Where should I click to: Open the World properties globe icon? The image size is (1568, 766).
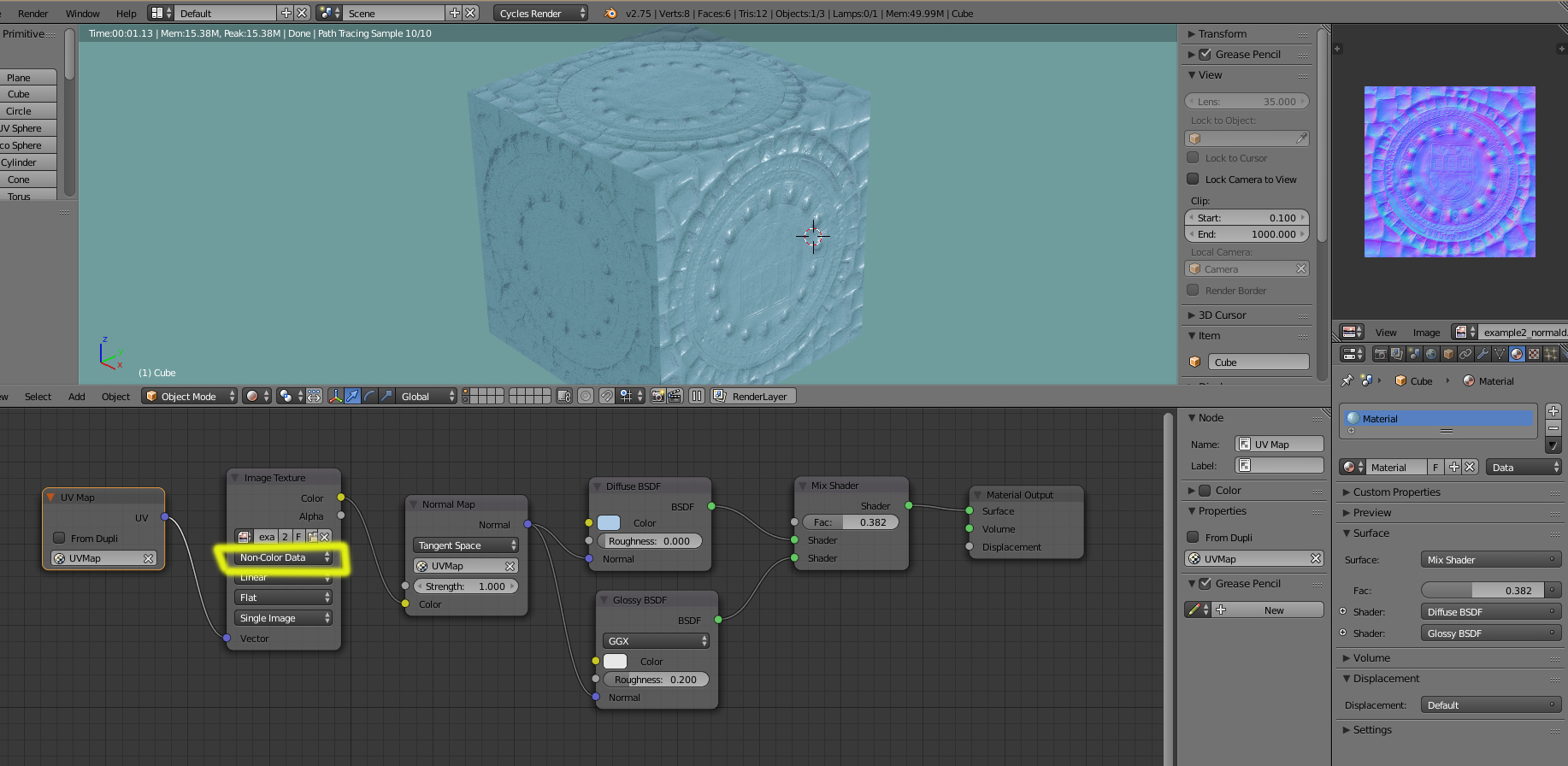click(x=1431, y=354)
